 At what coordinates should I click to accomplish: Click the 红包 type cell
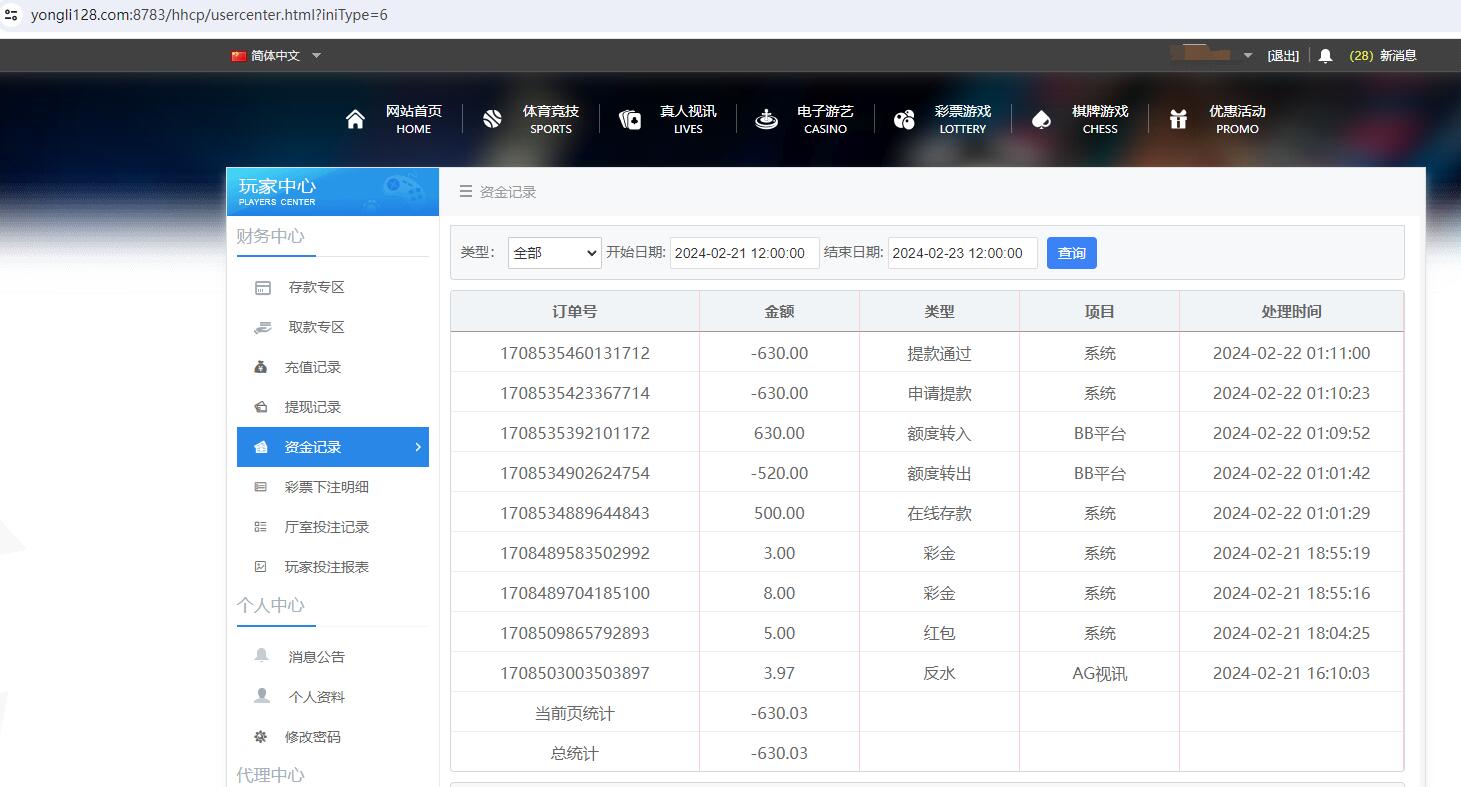pyautogui.click(x=939, y=633)
